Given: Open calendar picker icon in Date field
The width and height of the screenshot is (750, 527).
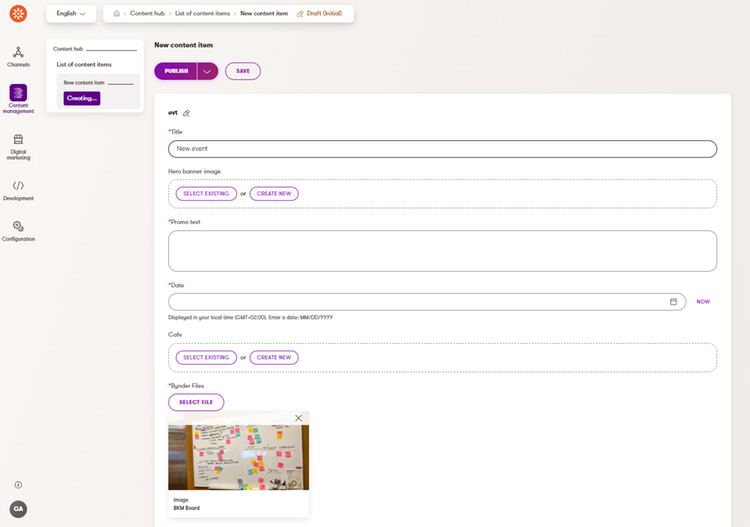Looking at the screenshot, I should click(x=673, y=302).
